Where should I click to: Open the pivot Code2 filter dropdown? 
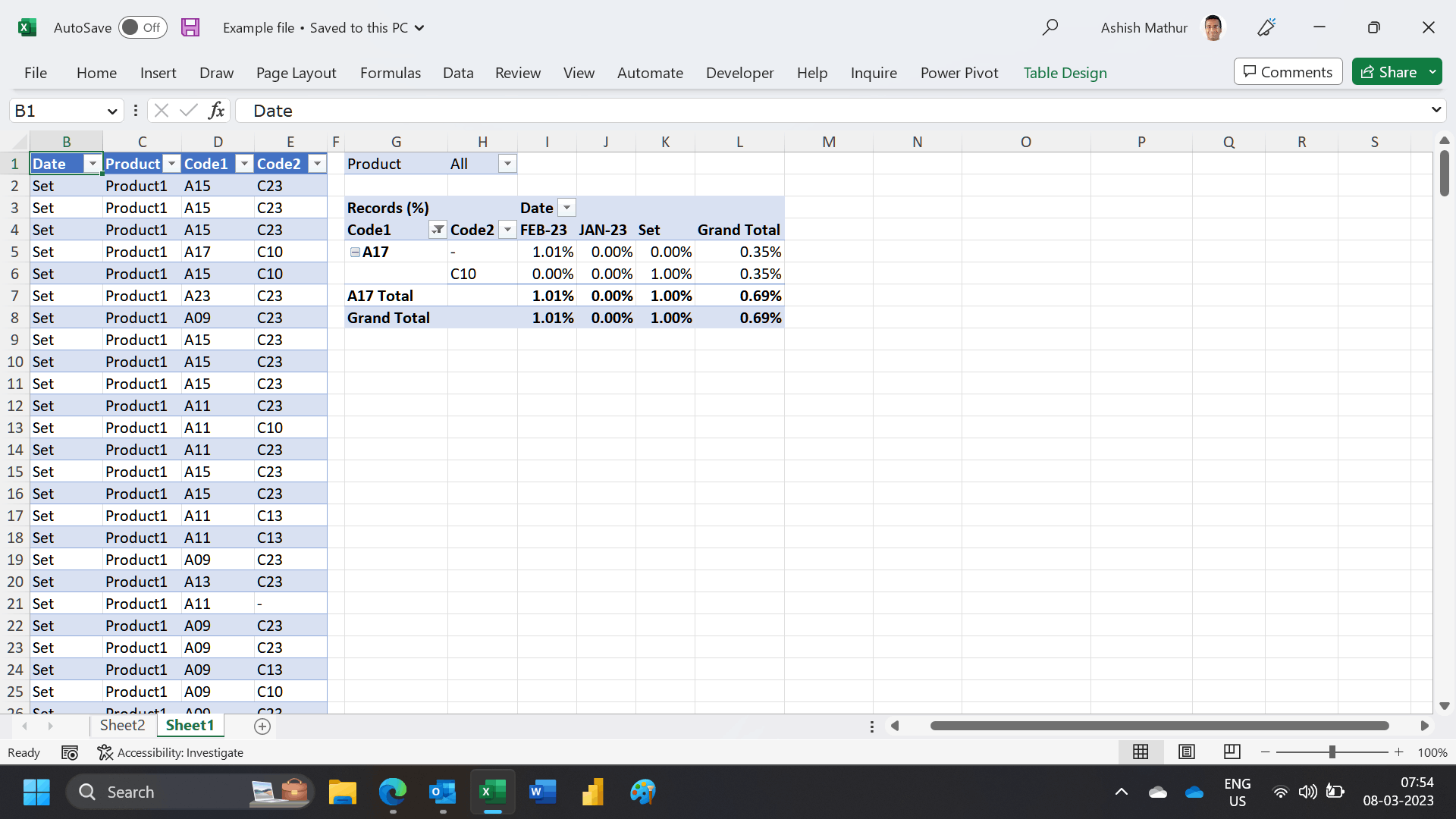507,230
